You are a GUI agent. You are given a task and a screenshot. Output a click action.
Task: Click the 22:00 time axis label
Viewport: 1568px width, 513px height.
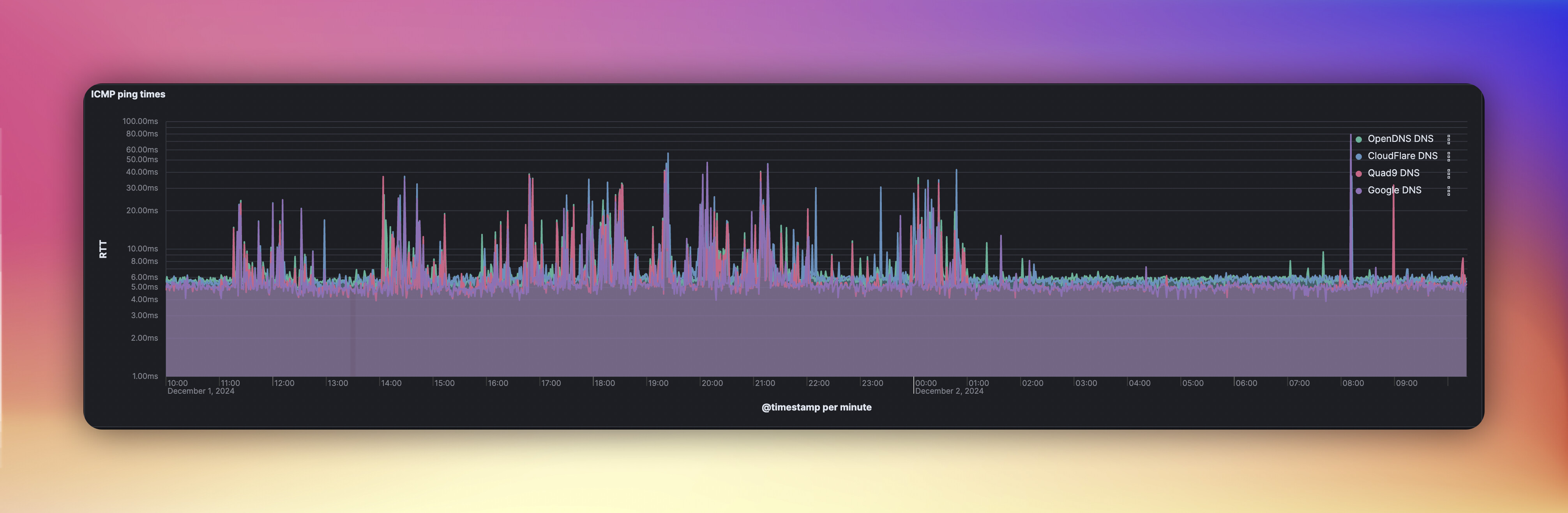pyautogui.click(x=819, y=383)
